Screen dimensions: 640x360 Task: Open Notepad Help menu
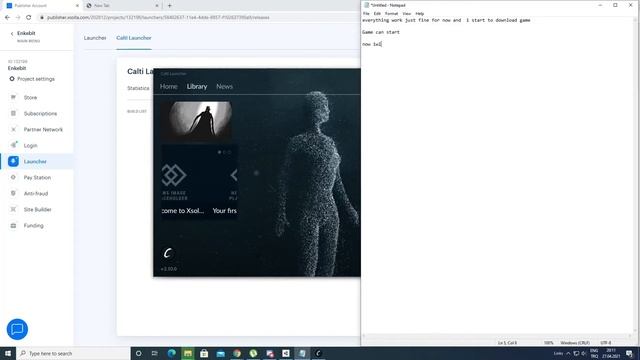coord(420,13)
